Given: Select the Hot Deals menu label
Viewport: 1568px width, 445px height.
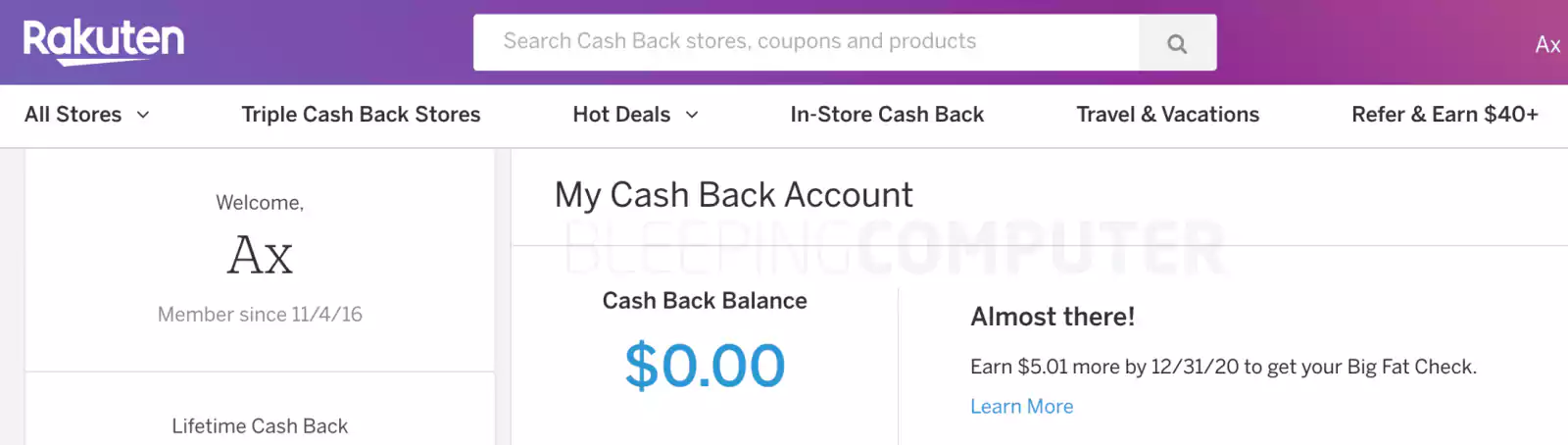Looking at the screenshot, I should click(621, 115).
